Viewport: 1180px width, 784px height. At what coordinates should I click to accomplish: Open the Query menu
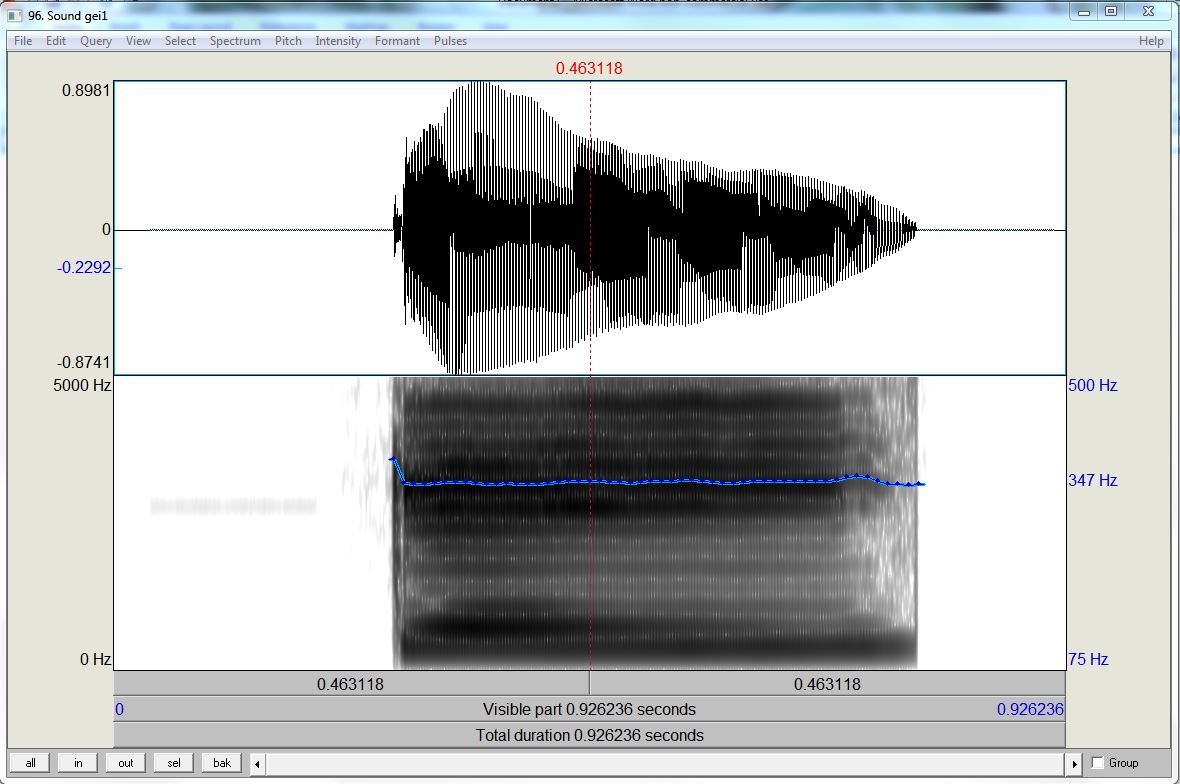[96, 41]
